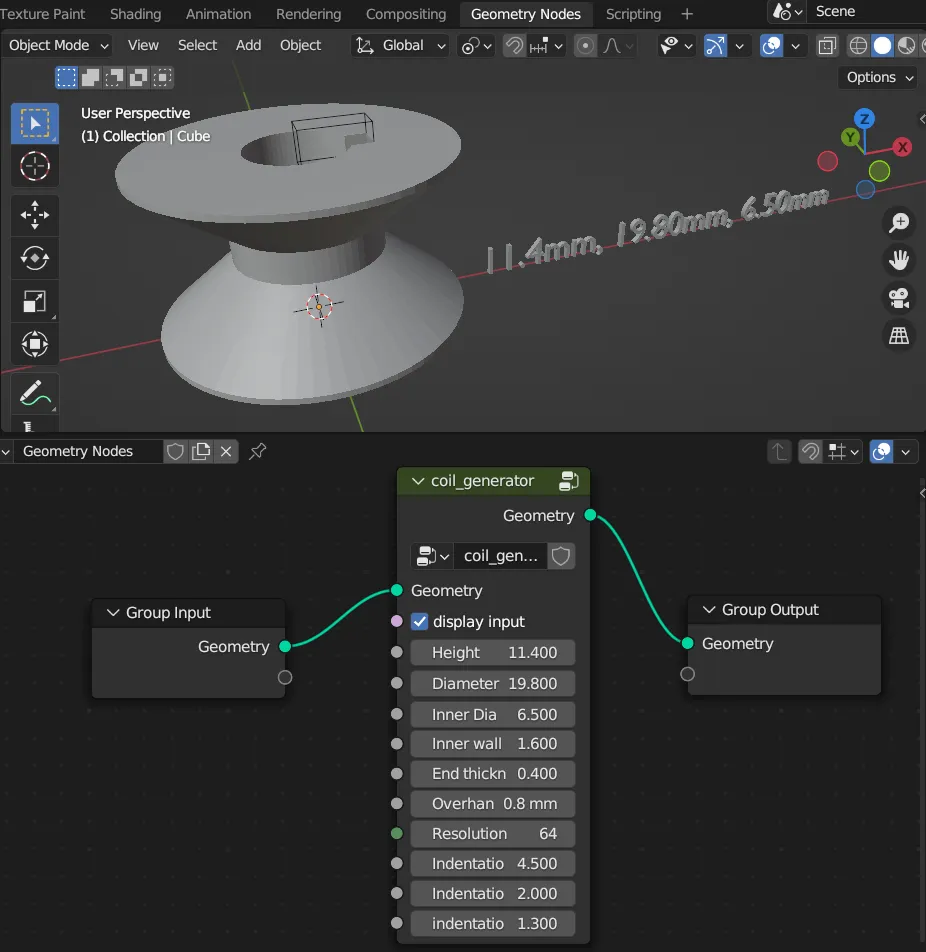Toggle snapping magnet in viewport header
Viewport: 926px width, 952px height.
pyautogui.click(x=514, y=46)
